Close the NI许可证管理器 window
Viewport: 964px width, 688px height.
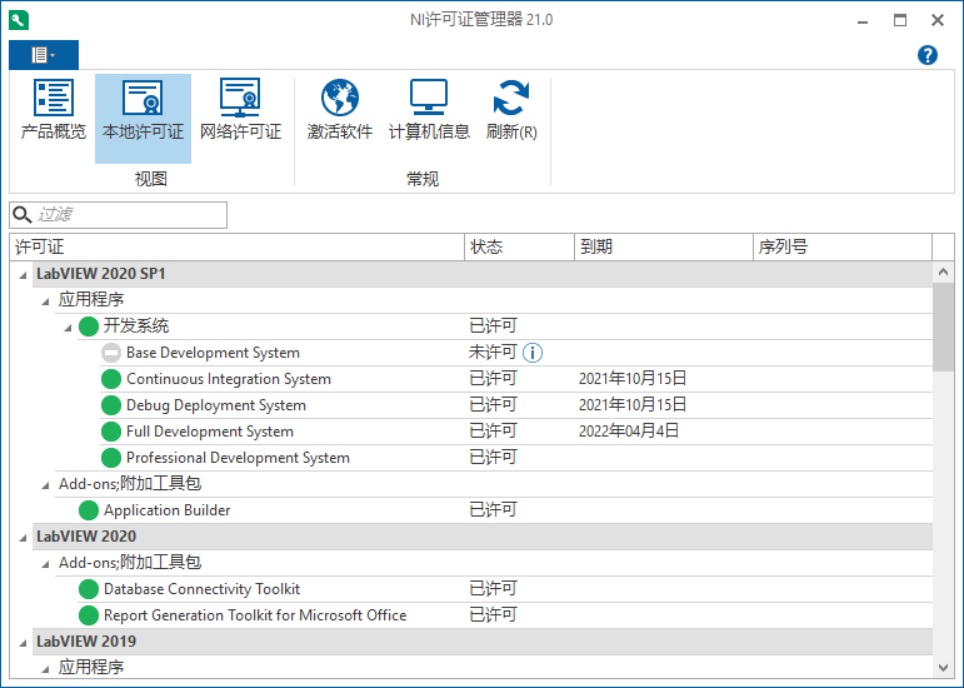point(938,20)
